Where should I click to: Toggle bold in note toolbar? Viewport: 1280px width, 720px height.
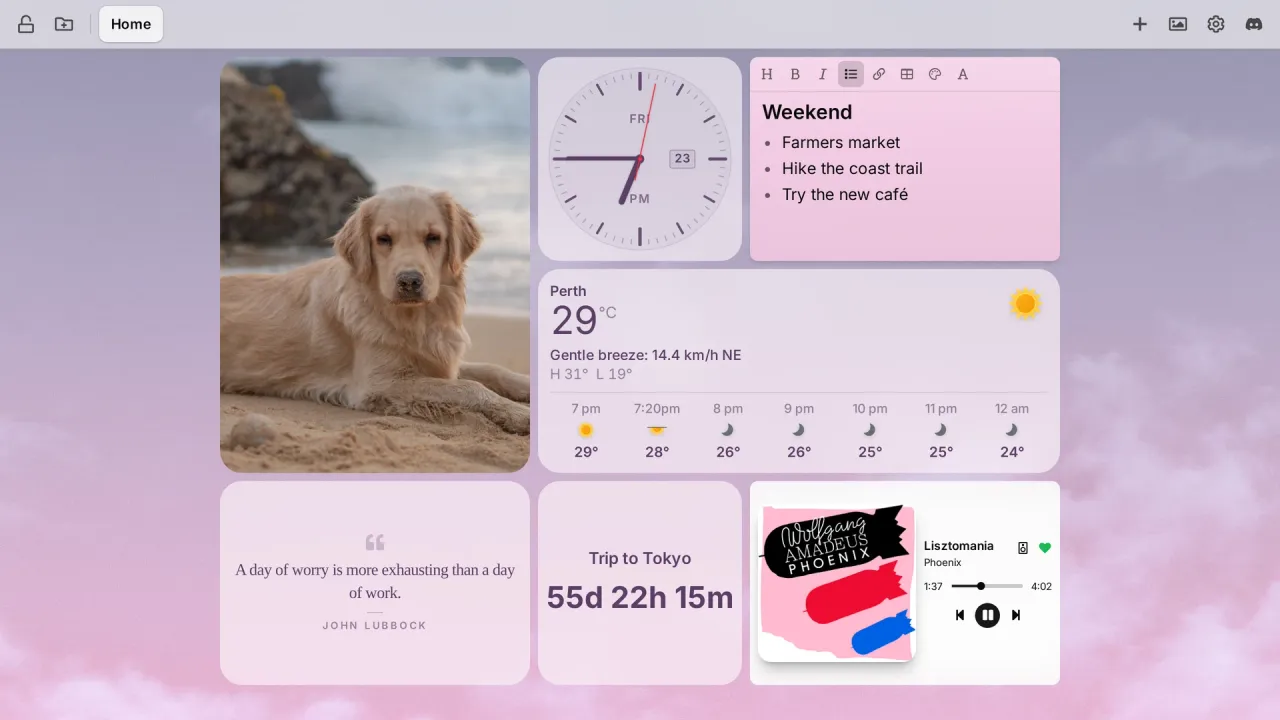tap(795, 74)
